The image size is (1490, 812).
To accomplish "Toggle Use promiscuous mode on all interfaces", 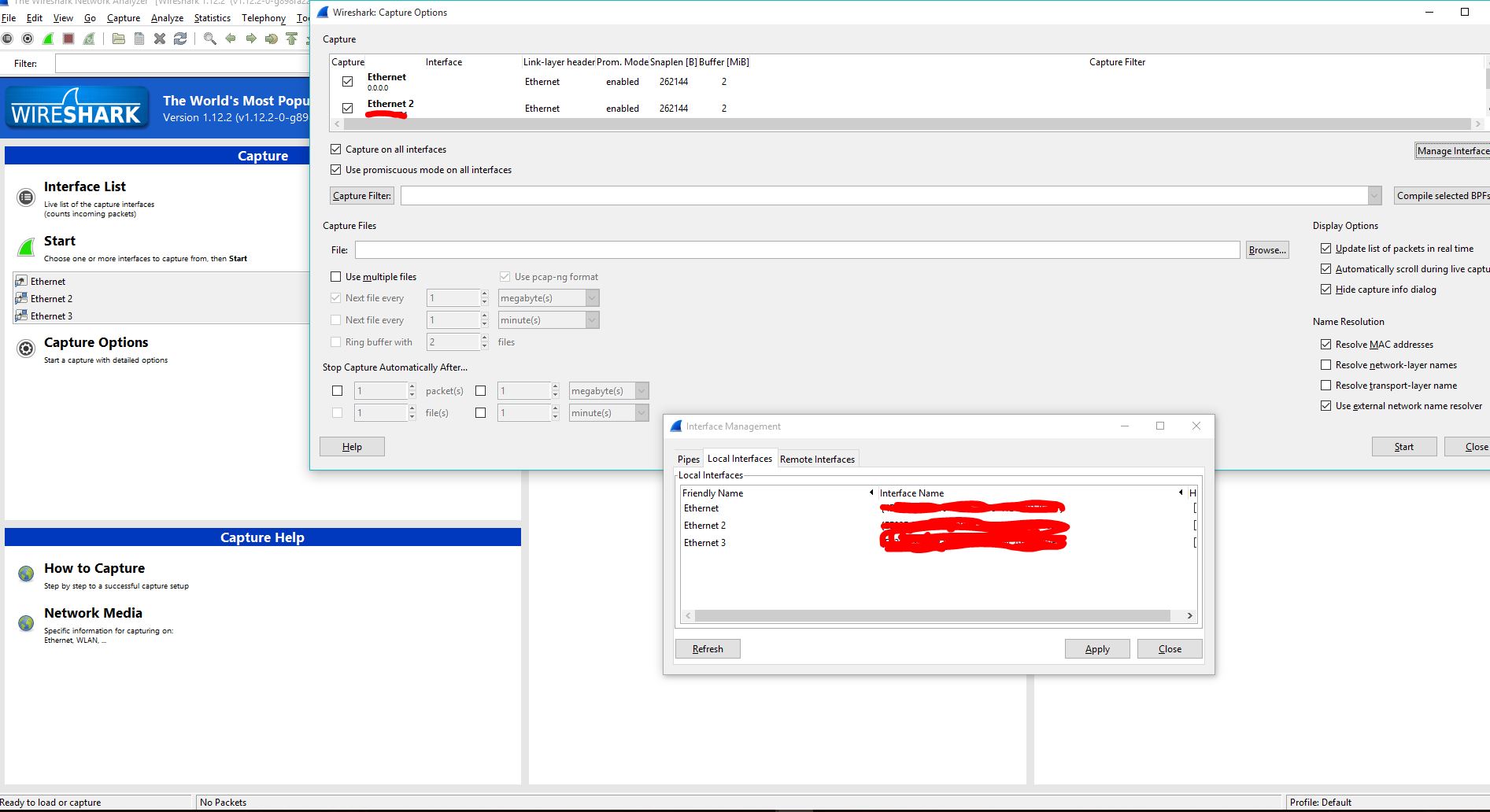I will point(336,169).
